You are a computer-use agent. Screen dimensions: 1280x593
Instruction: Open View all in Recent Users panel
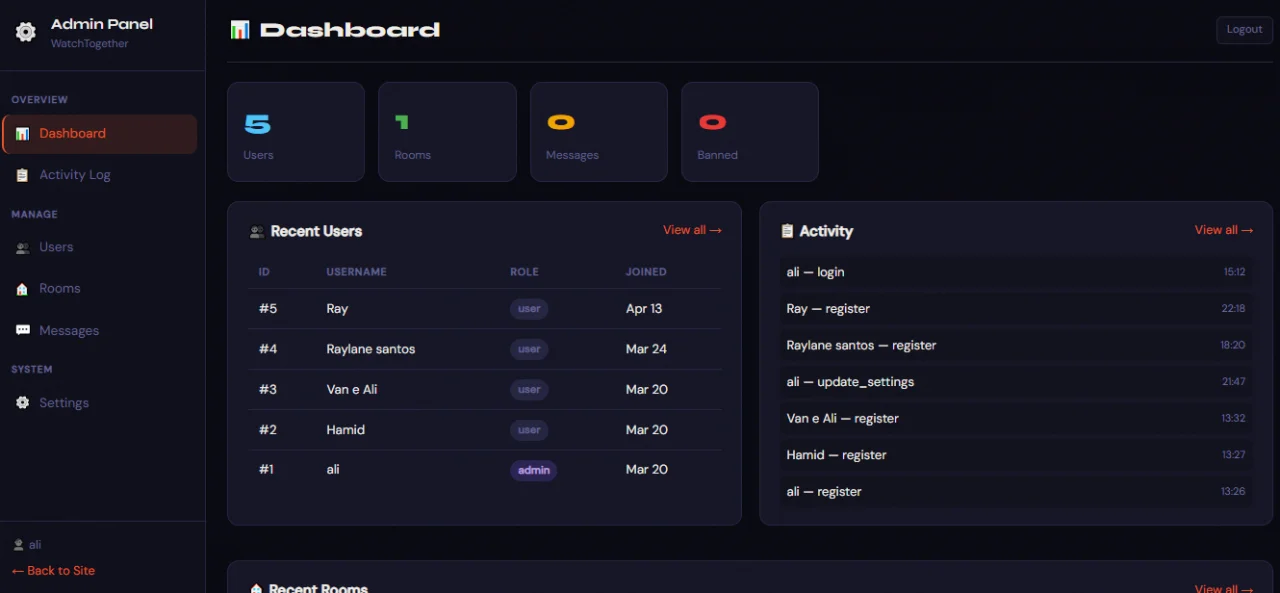pos(692,230)
